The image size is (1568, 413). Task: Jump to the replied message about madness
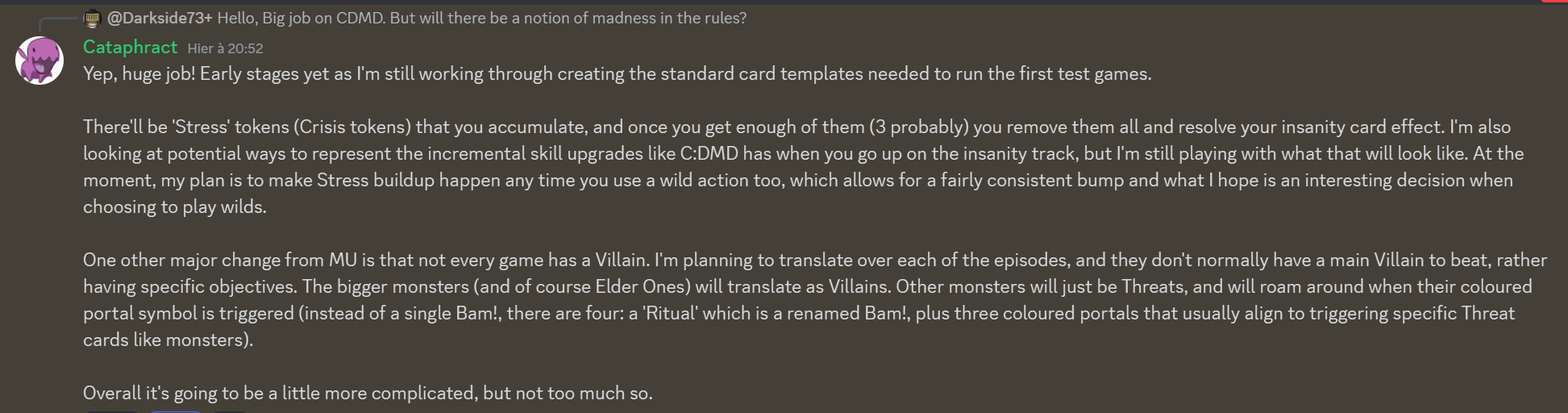point(482,18)
